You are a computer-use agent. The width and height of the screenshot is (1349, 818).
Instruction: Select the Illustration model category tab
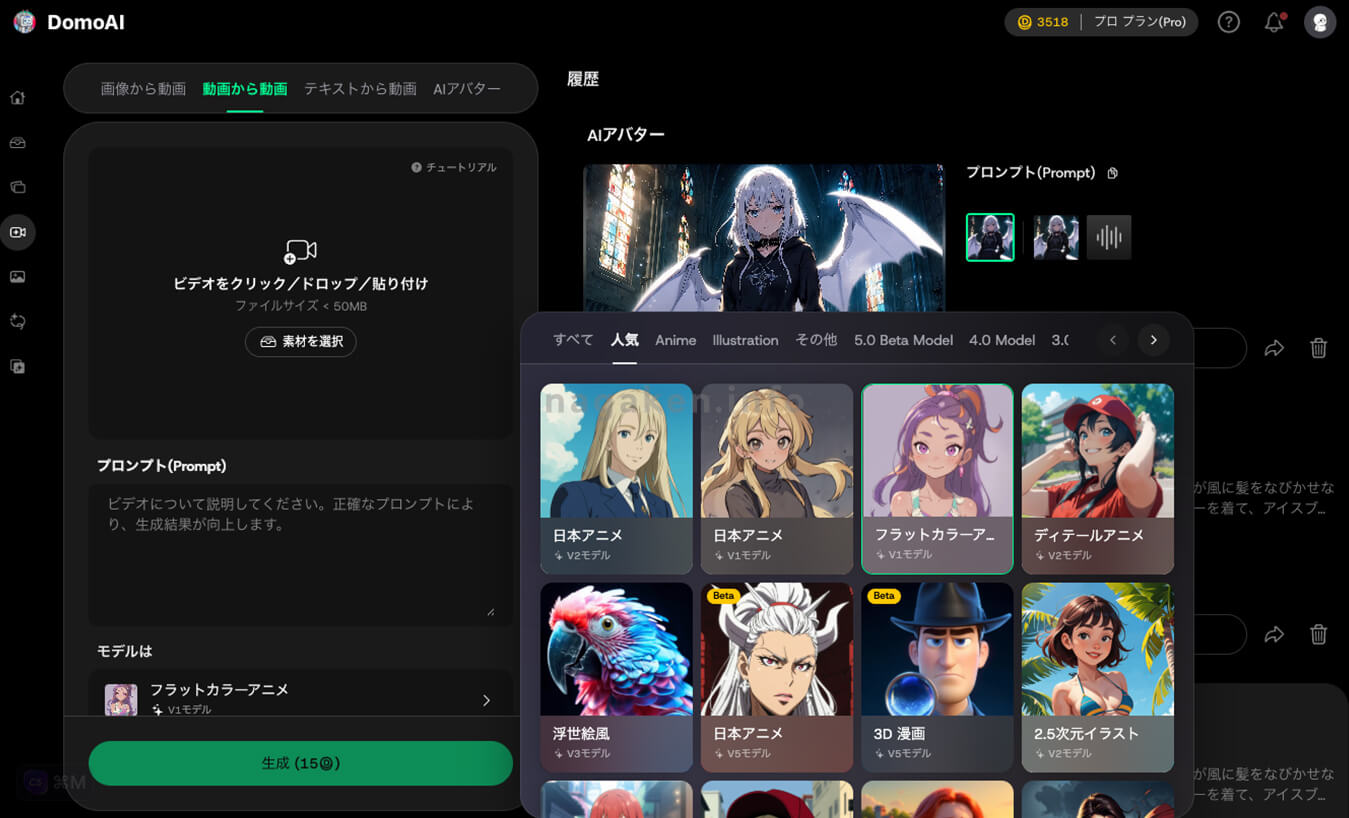tap(745, 340)
